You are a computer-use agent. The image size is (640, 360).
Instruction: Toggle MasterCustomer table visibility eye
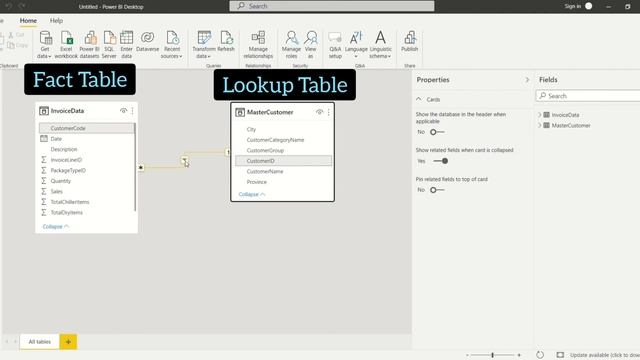coord(320,112)
